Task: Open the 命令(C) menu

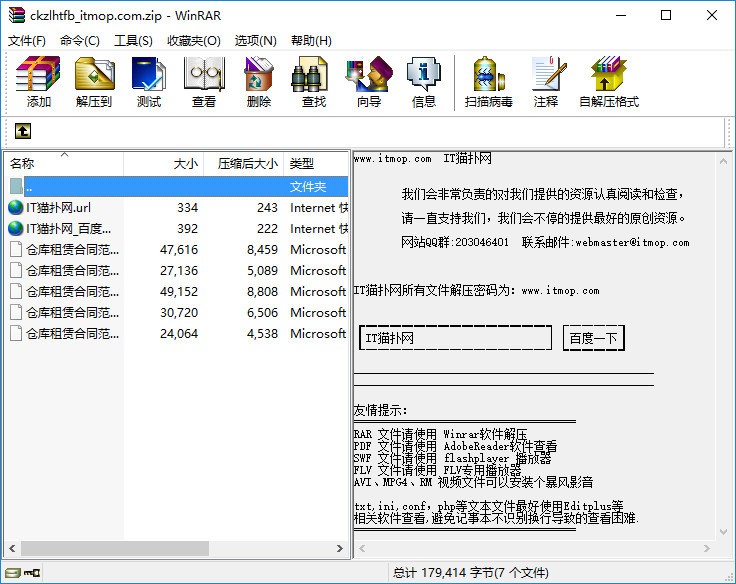Action: pos(80,41)
